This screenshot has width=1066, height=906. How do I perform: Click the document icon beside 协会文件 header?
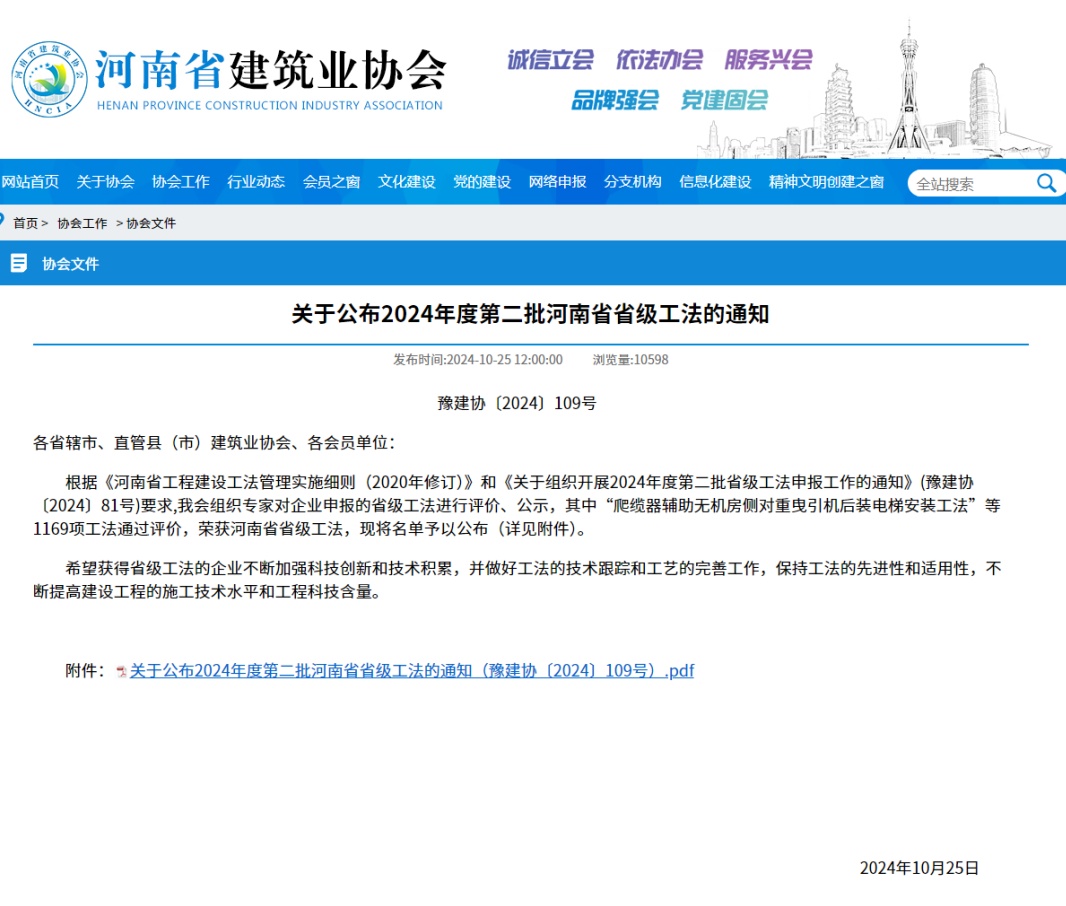(x=18, y=264)
